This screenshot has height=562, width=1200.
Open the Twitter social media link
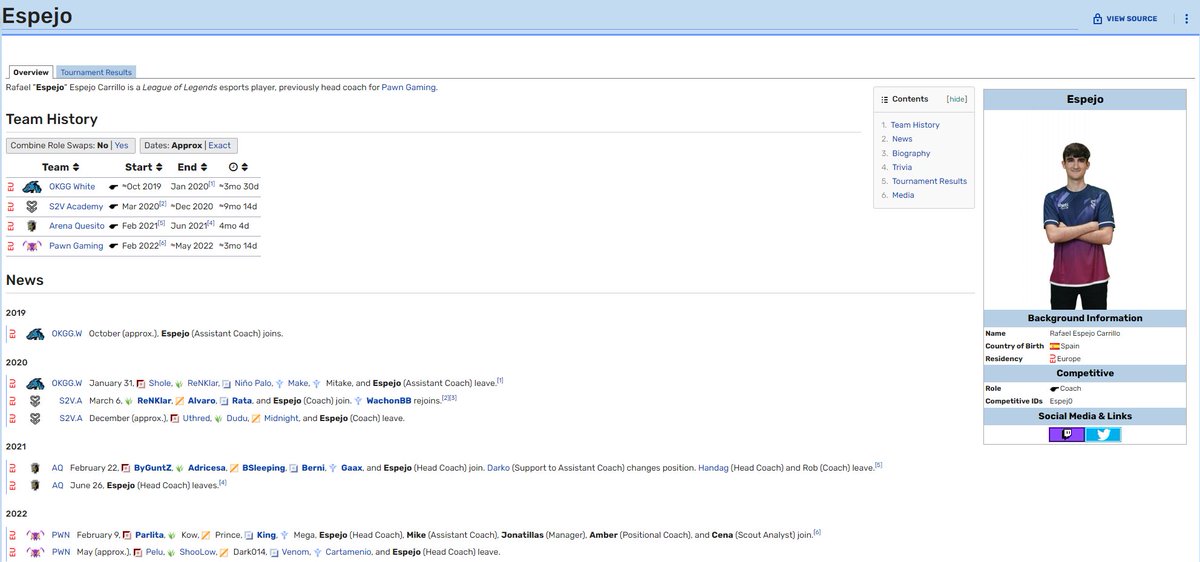pos(1103,435)
